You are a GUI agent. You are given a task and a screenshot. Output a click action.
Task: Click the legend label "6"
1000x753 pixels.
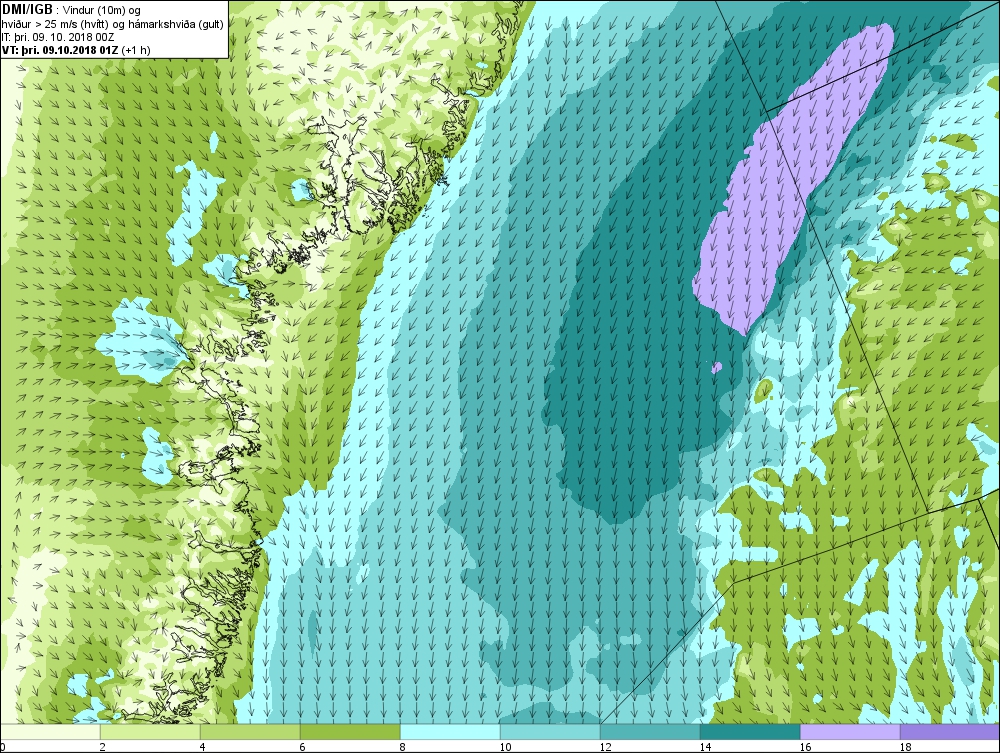point(302,747)
